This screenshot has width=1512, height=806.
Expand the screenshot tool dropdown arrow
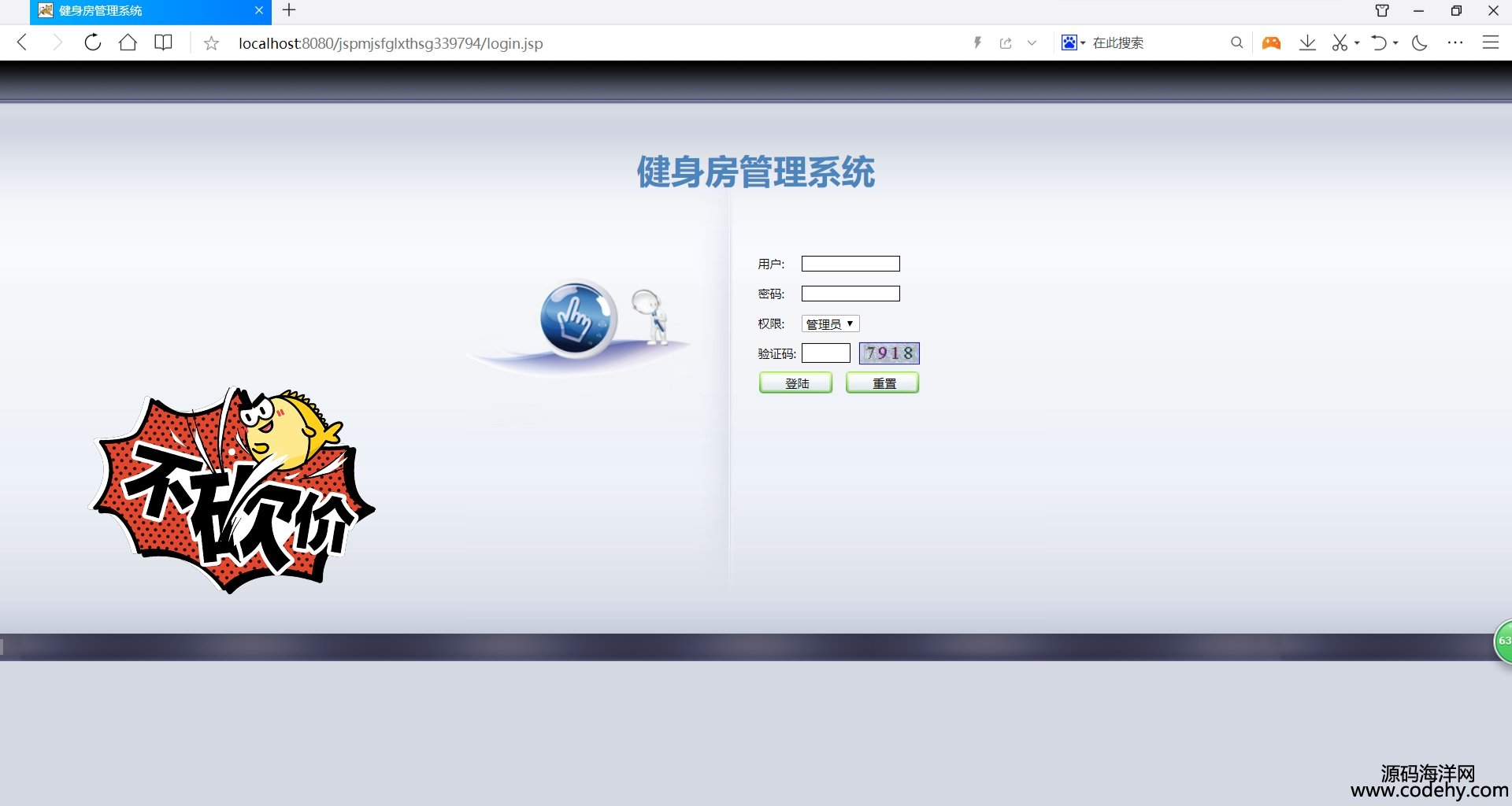(x=1357, y=43)
